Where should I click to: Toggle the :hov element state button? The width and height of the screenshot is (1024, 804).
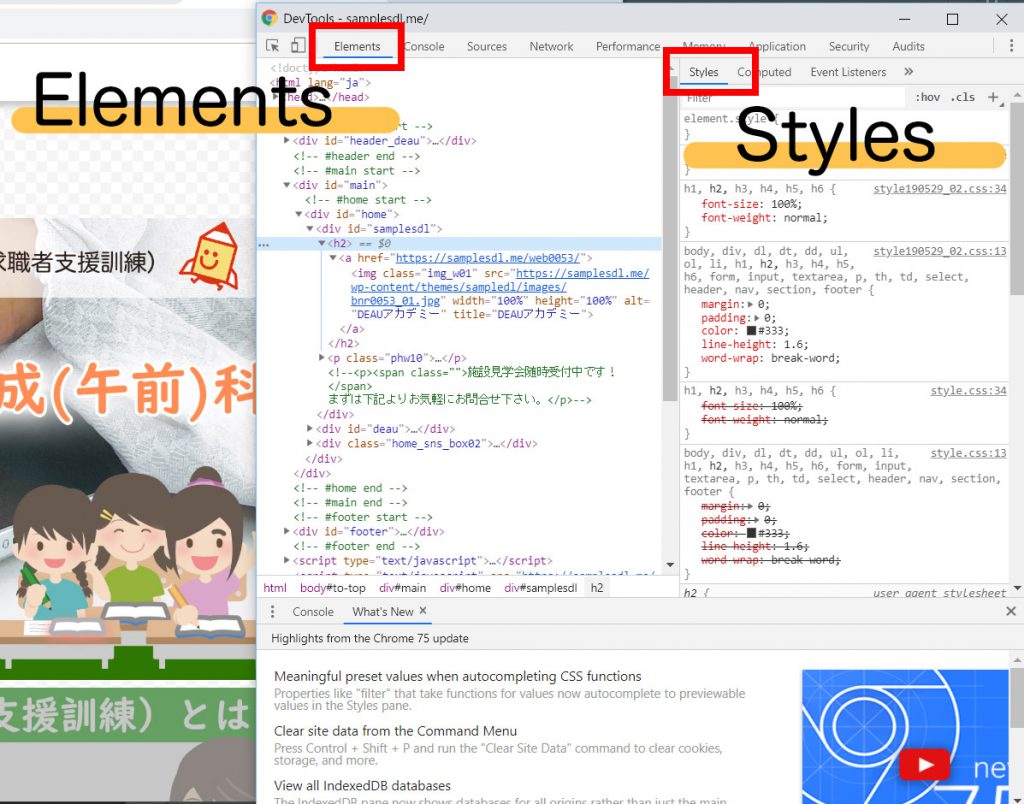tap(928, 98)
